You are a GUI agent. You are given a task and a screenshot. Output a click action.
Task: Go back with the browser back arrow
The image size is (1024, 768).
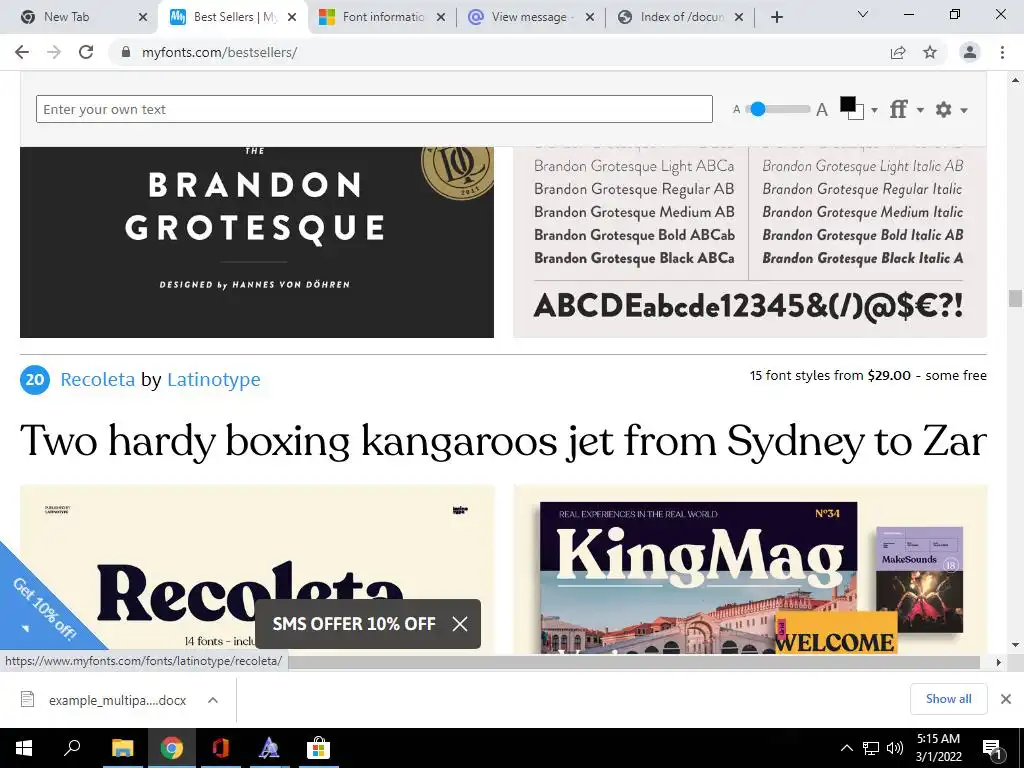[22, 52]
